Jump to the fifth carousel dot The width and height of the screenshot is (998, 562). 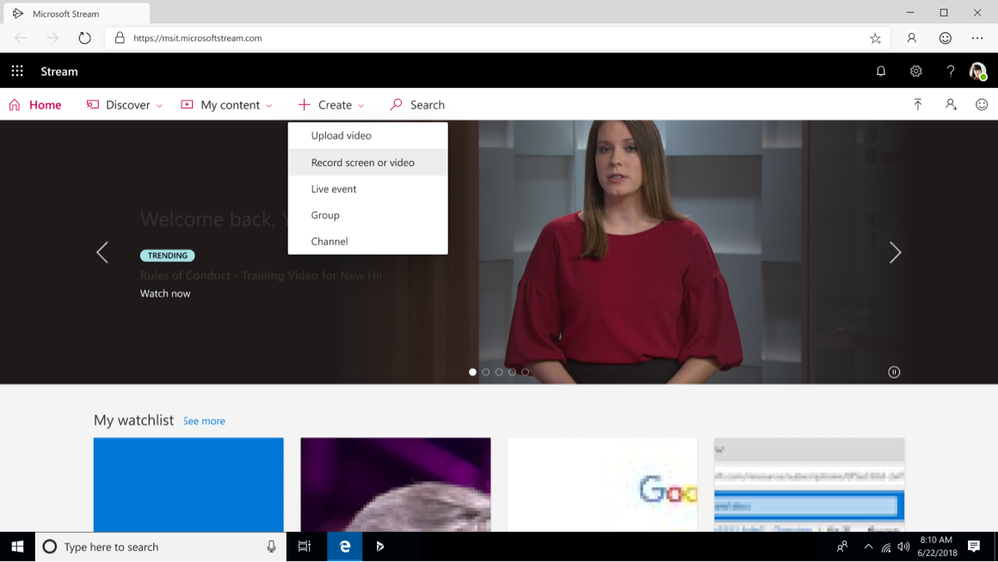525,372
